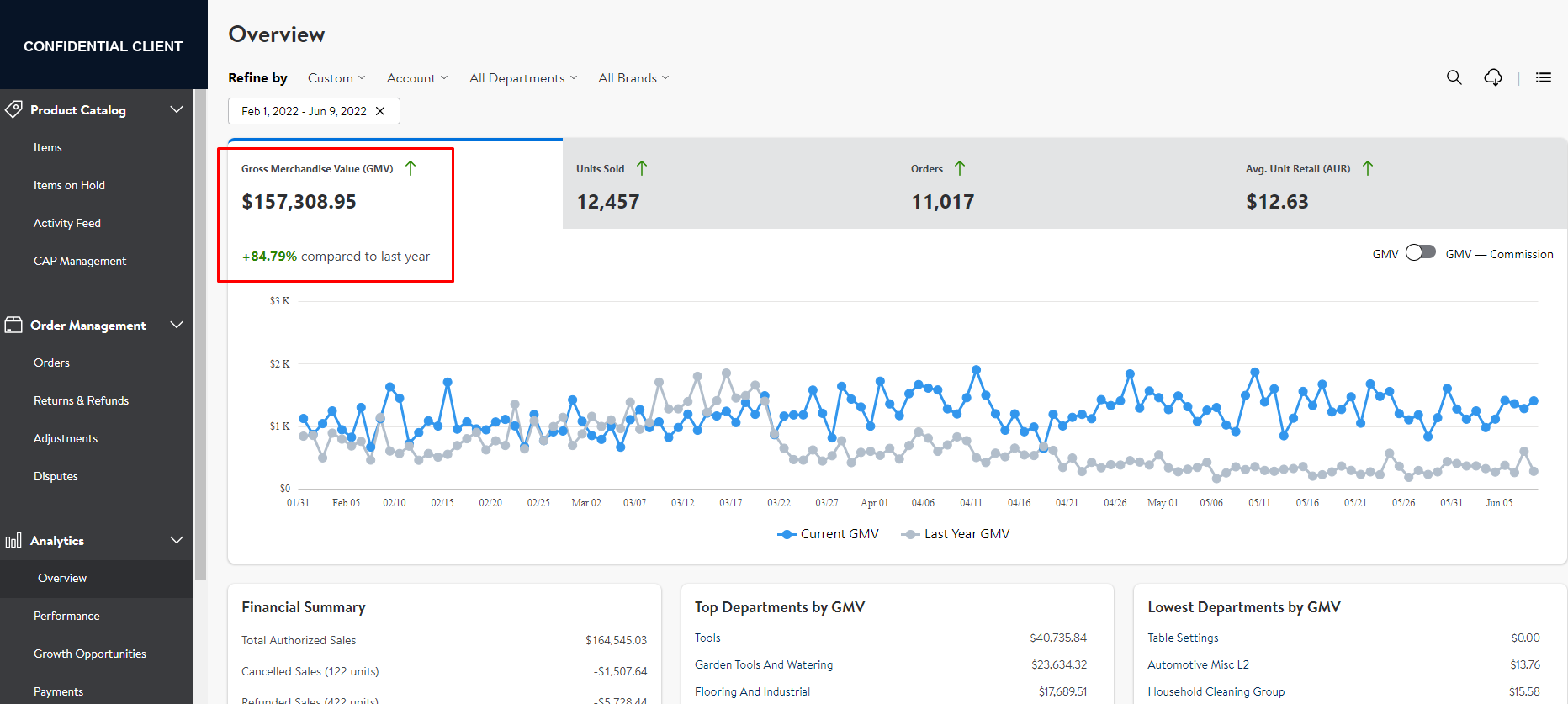Select Overview under Analytics

62,578
